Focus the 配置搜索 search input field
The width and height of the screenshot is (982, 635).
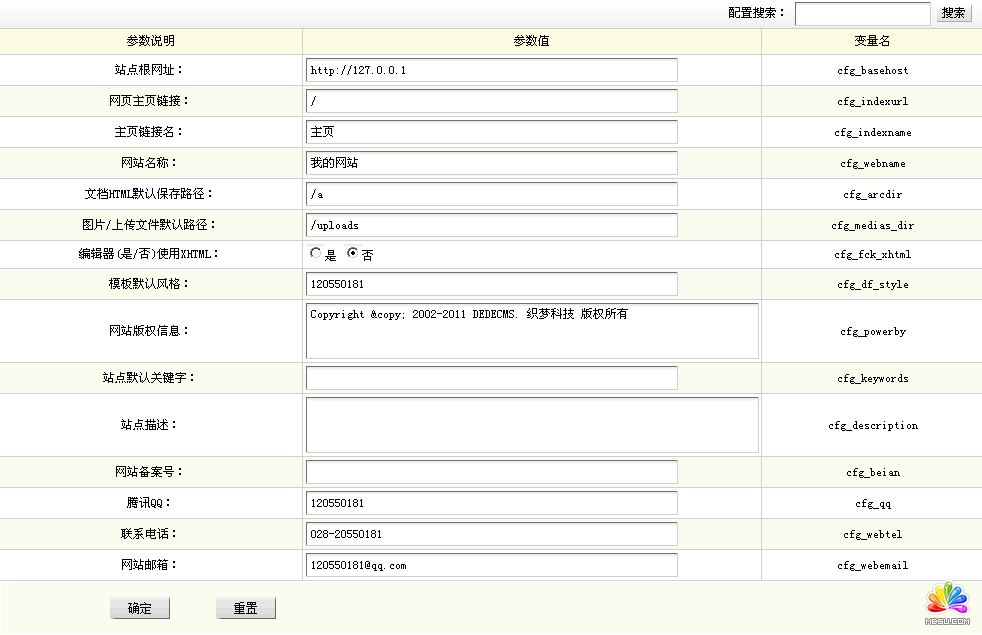[862, 13]
